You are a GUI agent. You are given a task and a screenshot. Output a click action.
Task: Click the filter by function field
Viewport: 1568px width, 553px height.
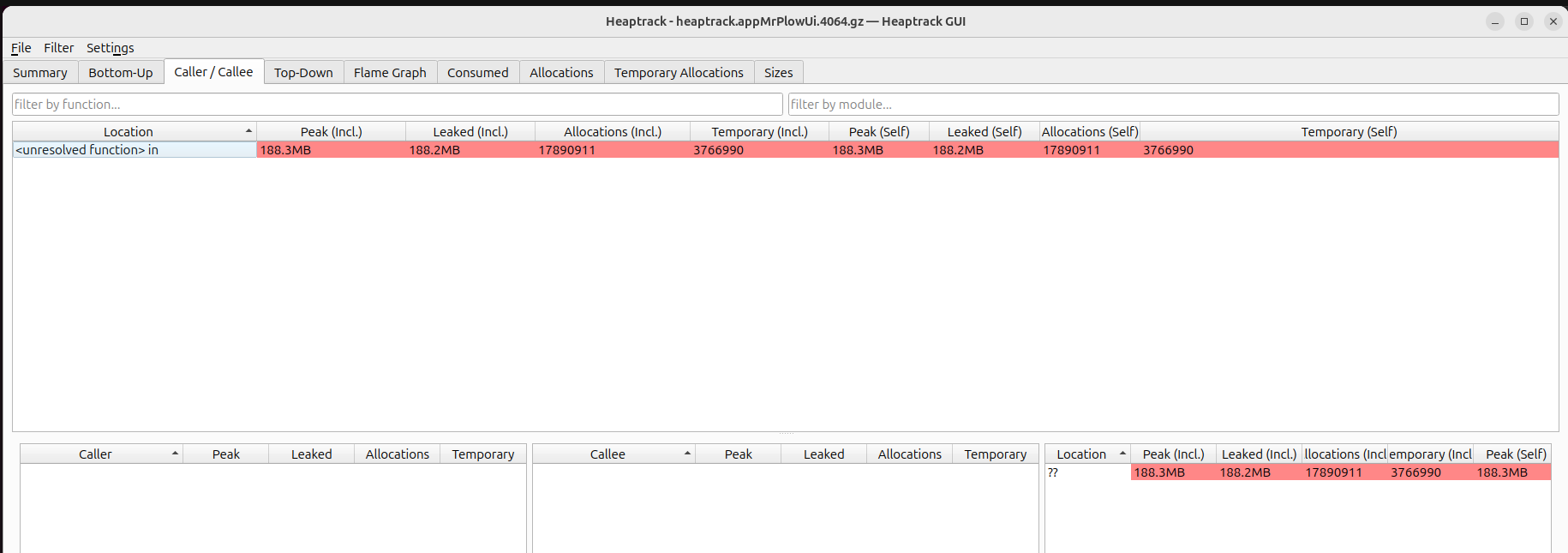[397, 105]
